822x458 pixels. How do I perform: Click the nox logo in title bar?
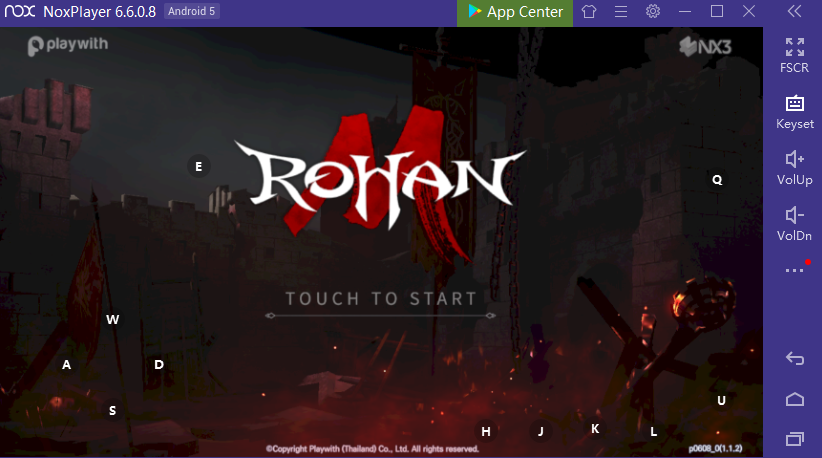20,11
